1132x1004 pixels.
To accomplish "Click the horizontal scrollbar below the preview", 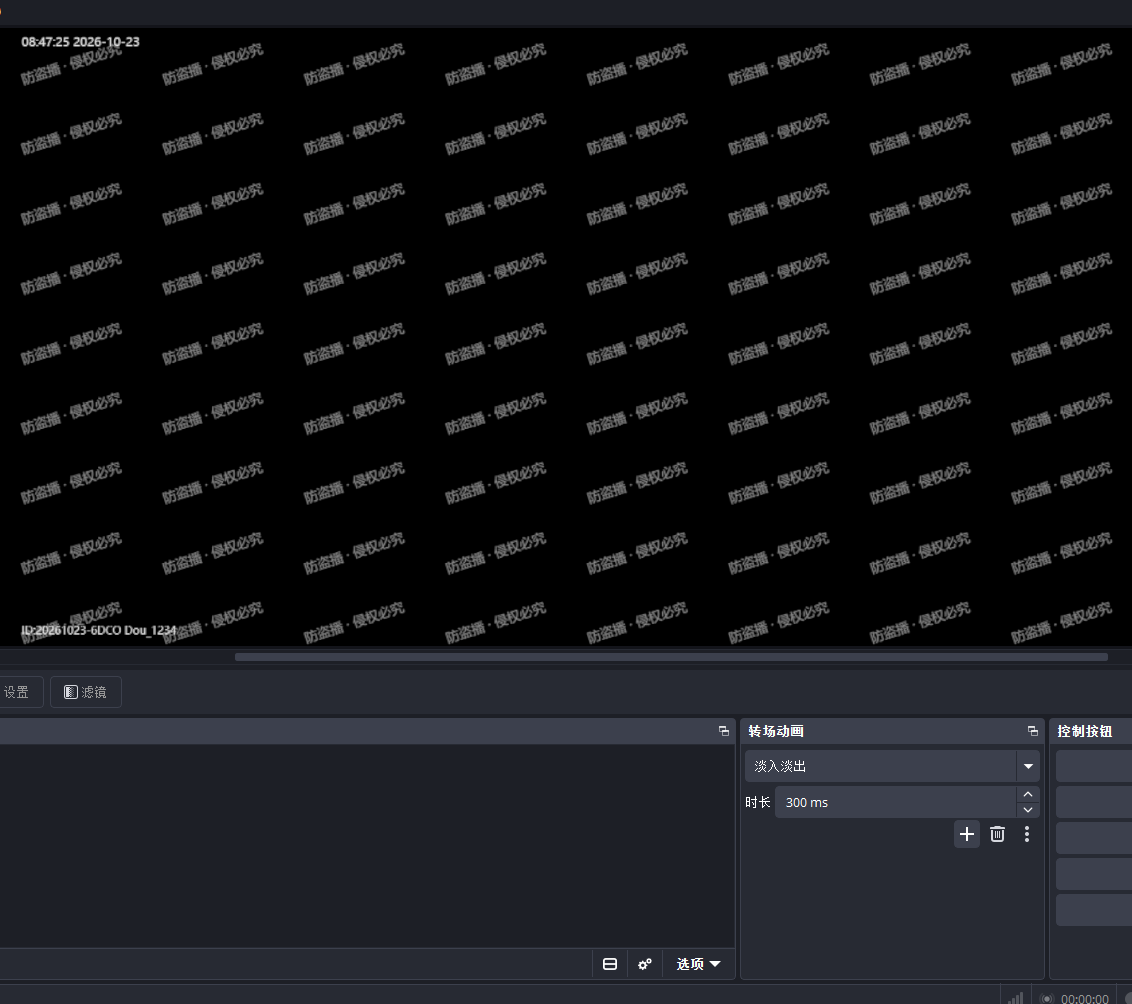I will coord(671,657).
